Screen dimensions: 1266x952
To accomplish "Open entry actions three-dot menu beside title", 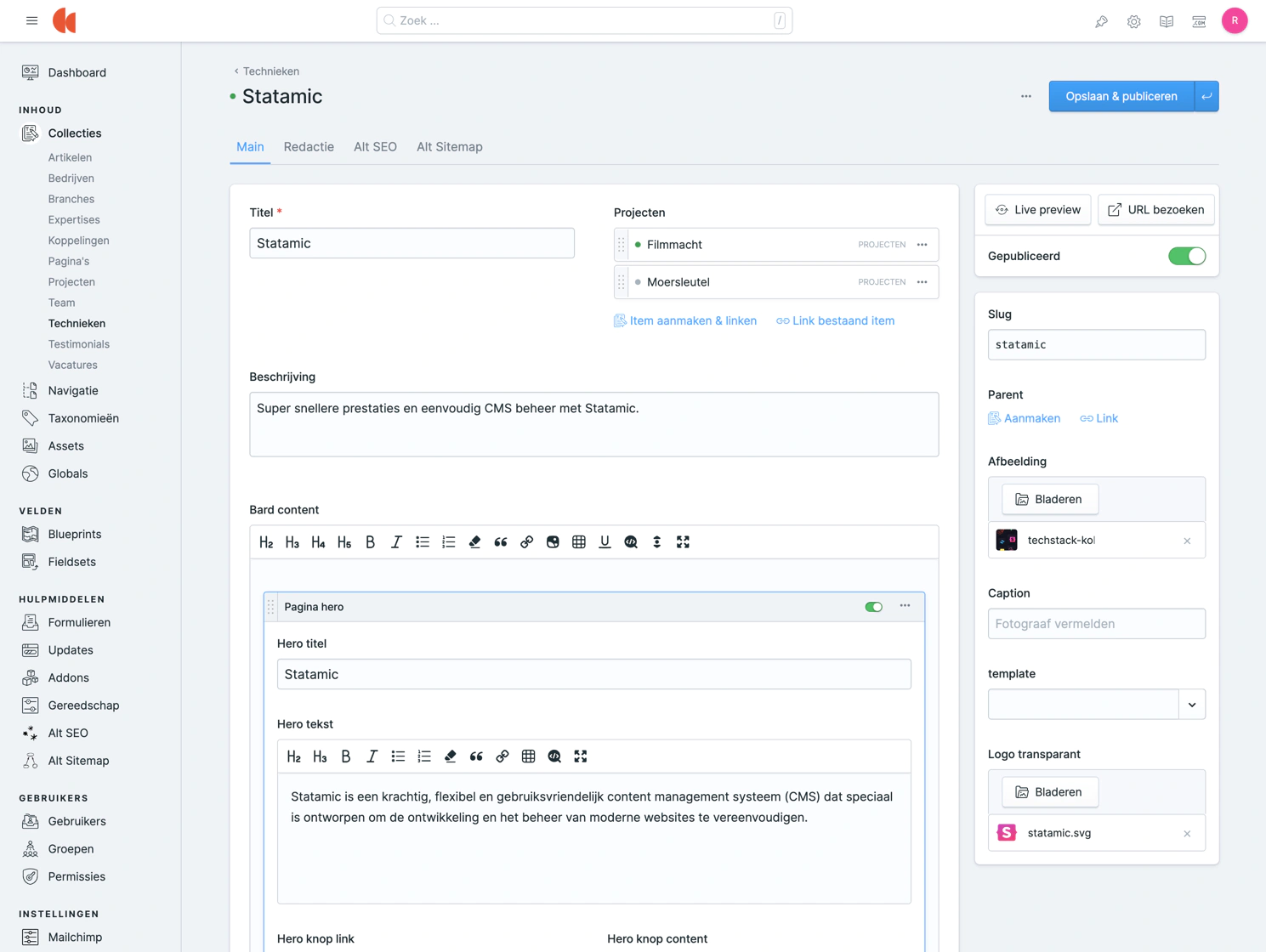I will 1026,96.
